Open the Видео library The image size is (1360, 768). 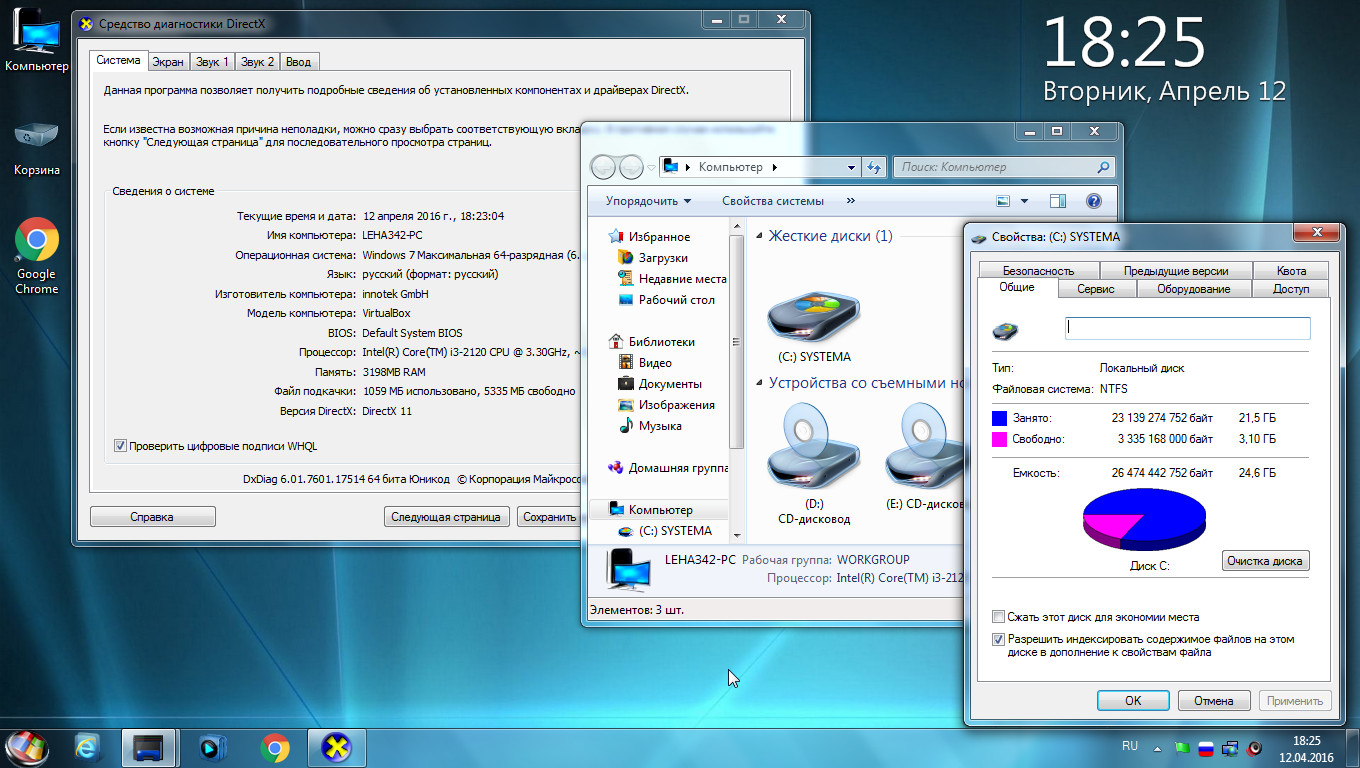645,363
